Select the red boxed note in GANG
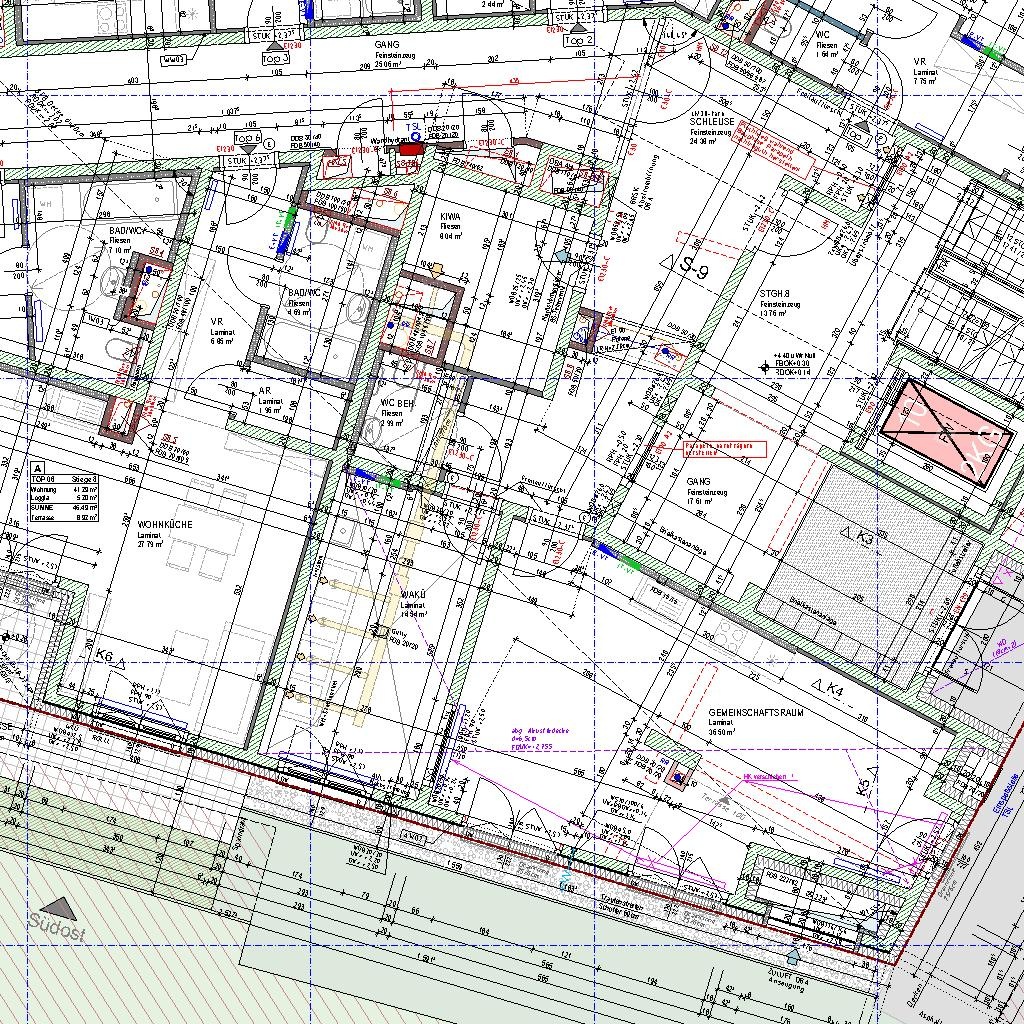 (725, 449)
